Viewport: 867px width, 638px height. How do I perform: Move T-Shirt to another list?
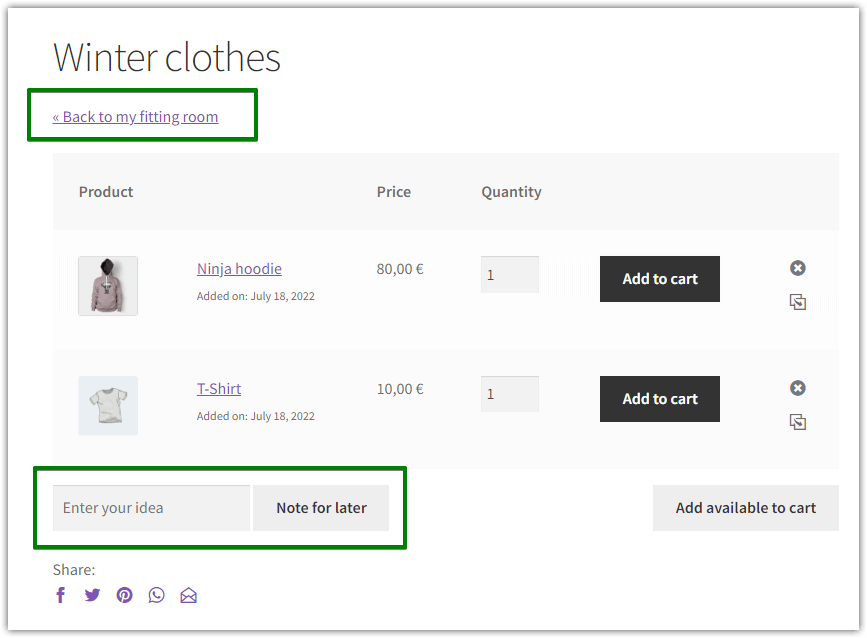tap(797, 422)
